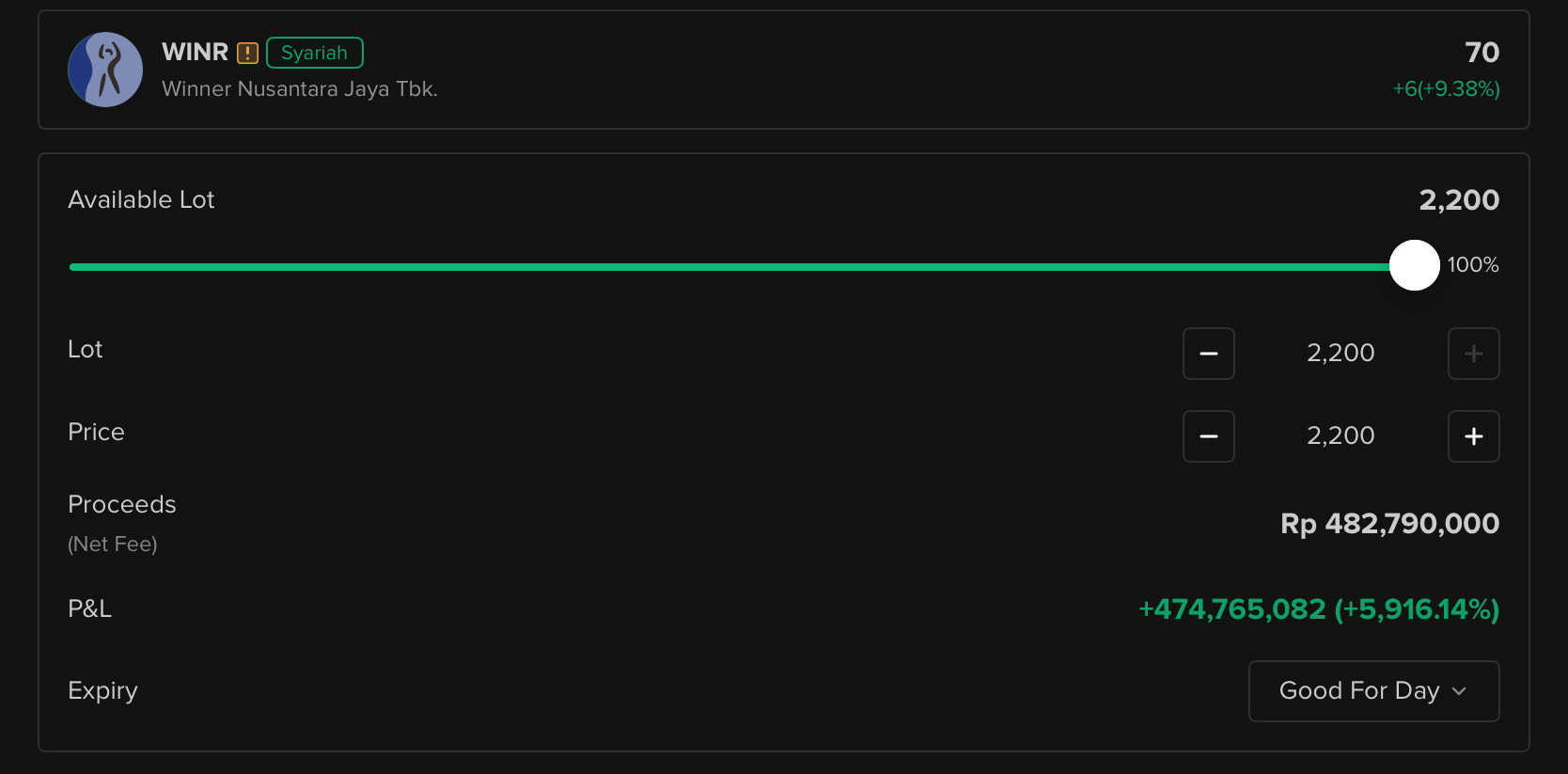Image resolution: width=1568 pixels, height=774 pixels.
Task: Click the Price value input field
Action: pos(1341,436)
